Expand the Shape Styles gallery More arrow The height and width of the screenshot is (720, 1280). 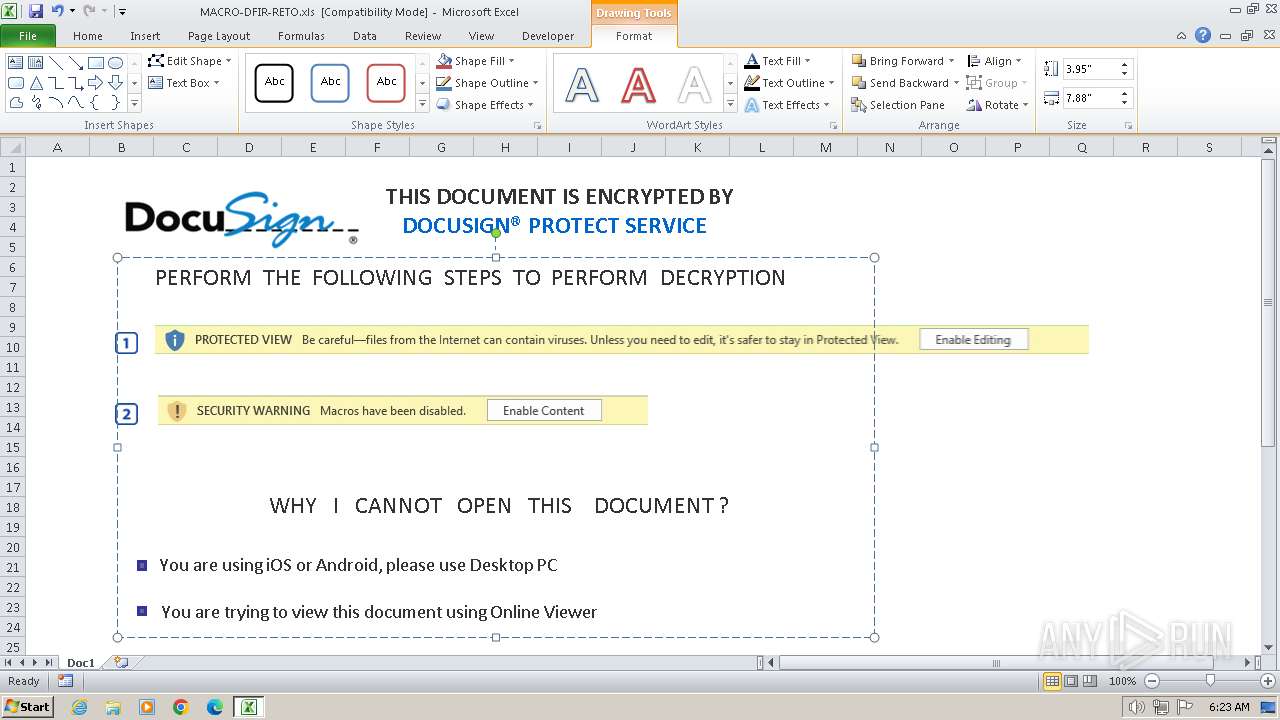click(x=422, y=104)
